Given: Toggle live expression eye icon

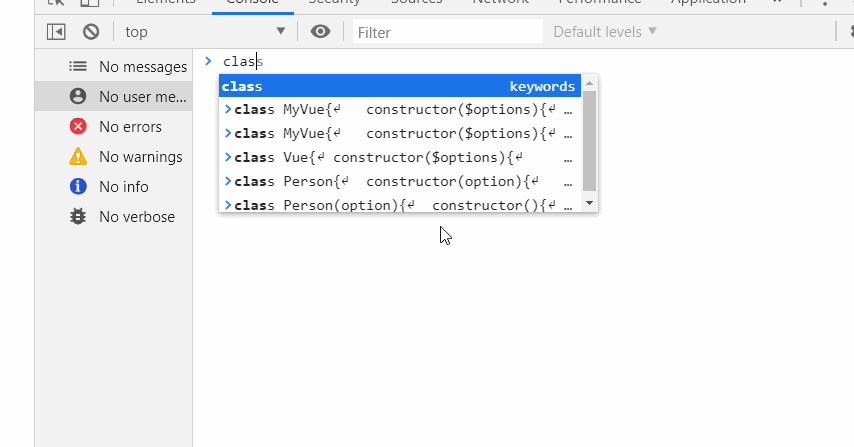Looking at the screenshot, I should [x=320, y=32].
